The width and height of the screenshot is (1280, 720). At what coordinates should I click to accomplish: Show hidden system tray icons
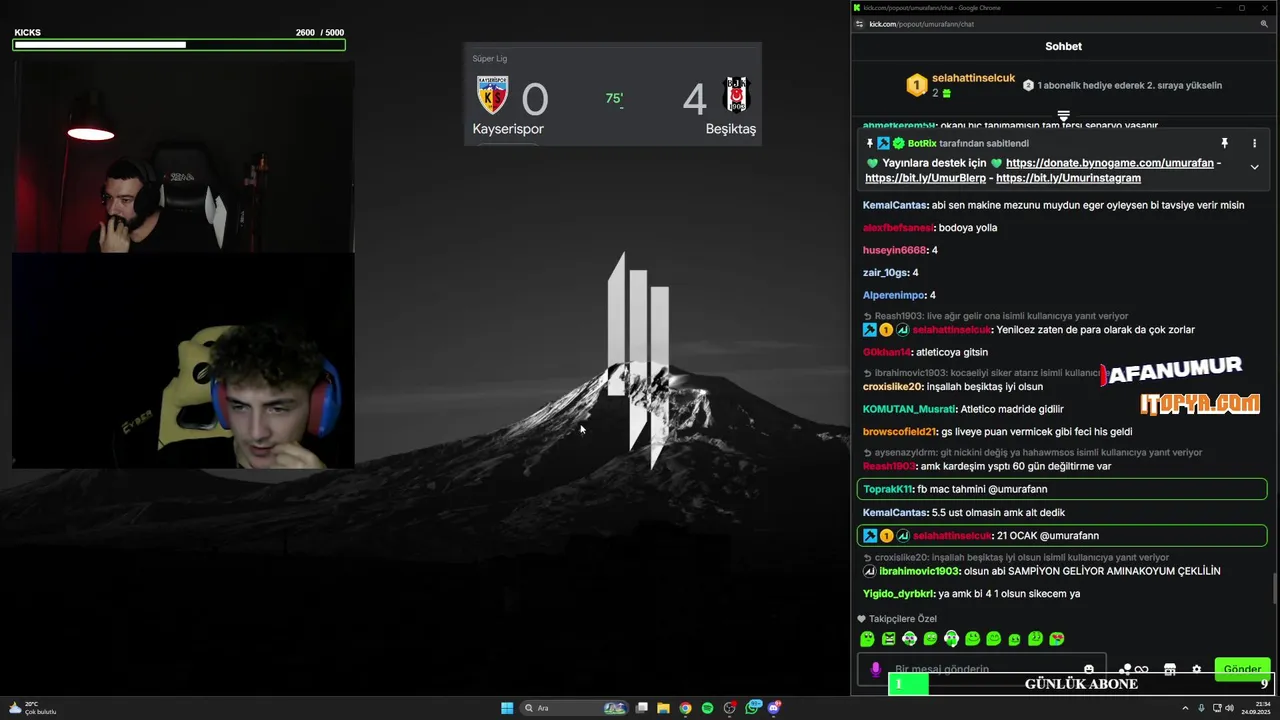pos(1185,708)
